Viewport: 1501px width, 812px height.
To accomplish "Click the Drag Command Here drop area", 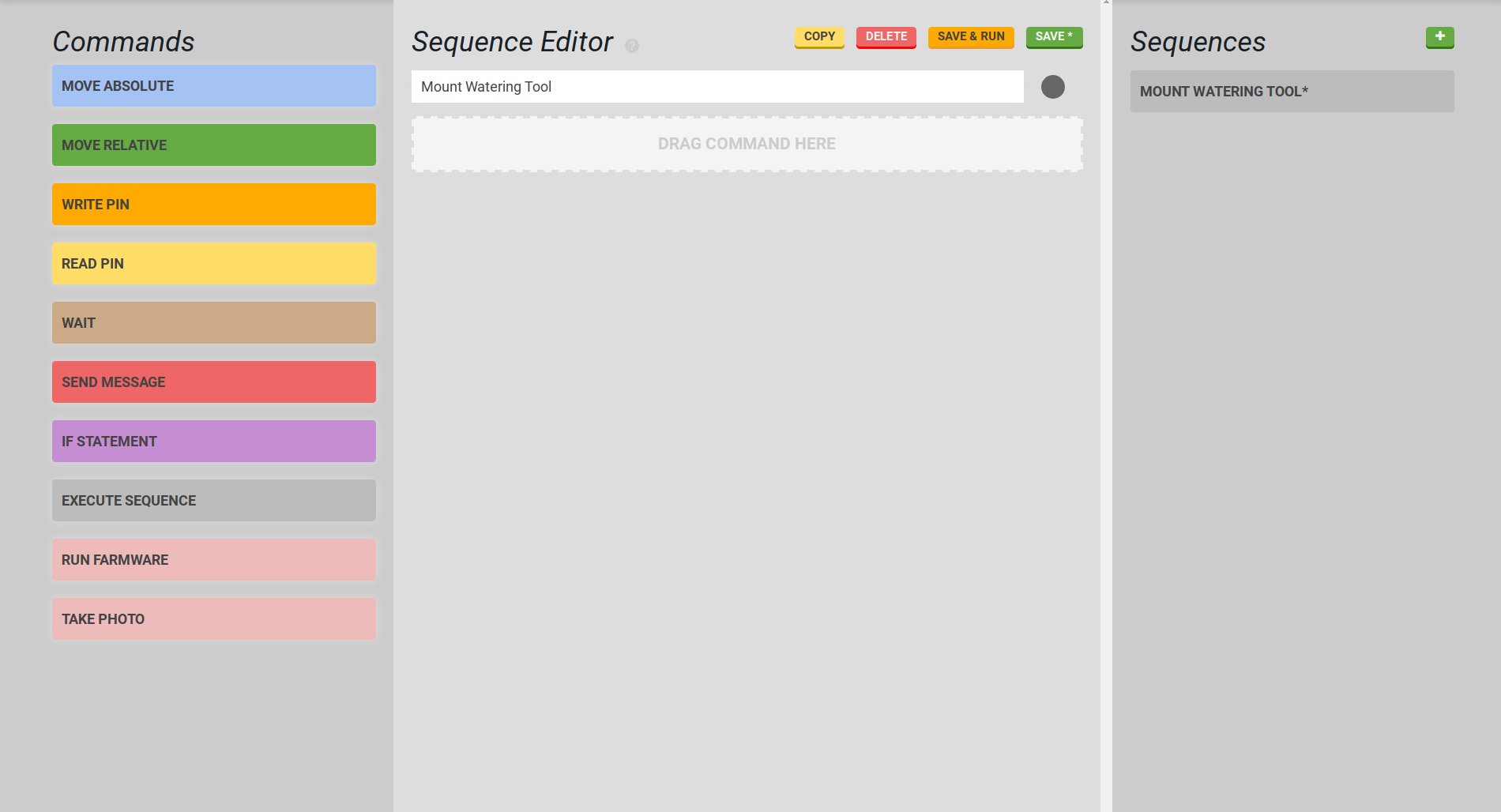I will (747, 145).
